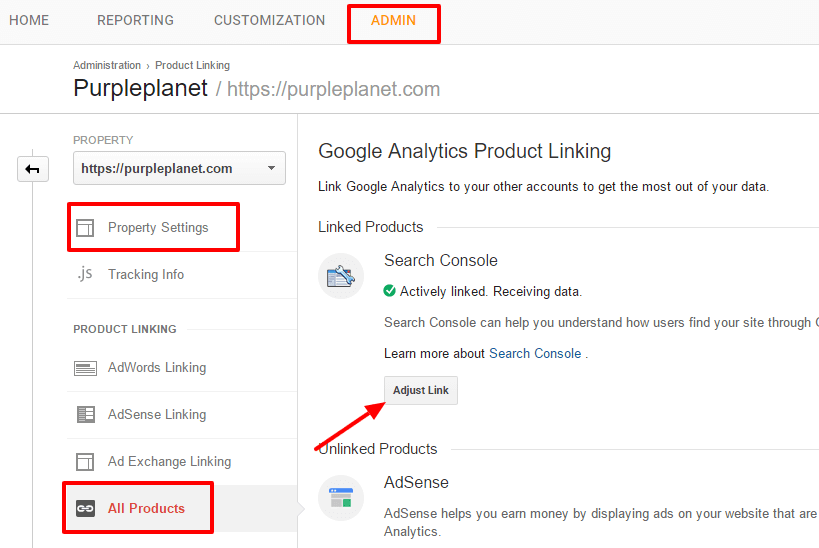Click the AdSense Linking icon
This screenshot has width=819, height=548.
[85, 414]
